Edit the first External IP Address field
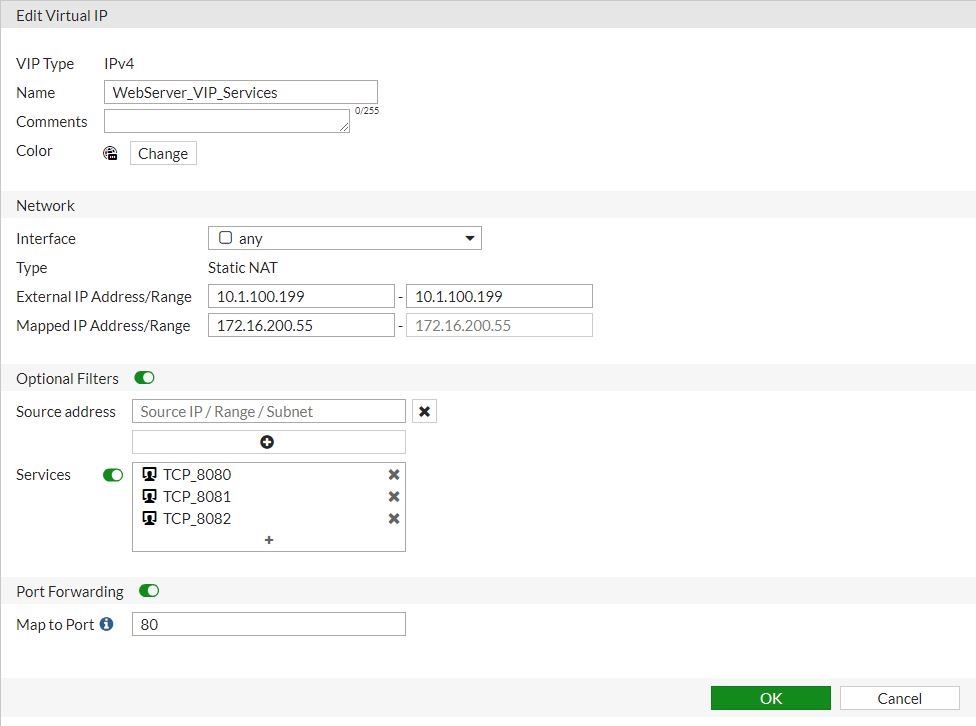 pyautogui.click(x=300, y=295)
